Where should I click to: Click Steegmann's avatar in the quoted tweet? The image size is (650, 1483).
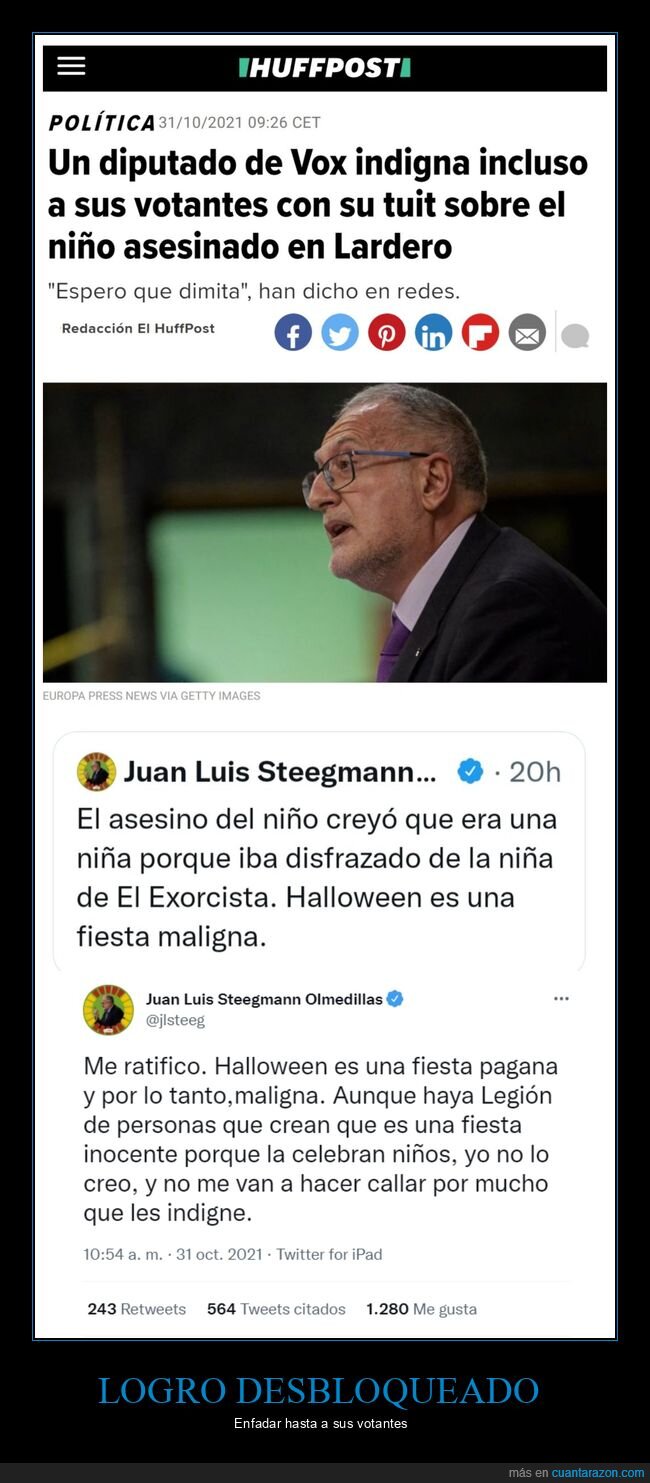coord(96,772)
